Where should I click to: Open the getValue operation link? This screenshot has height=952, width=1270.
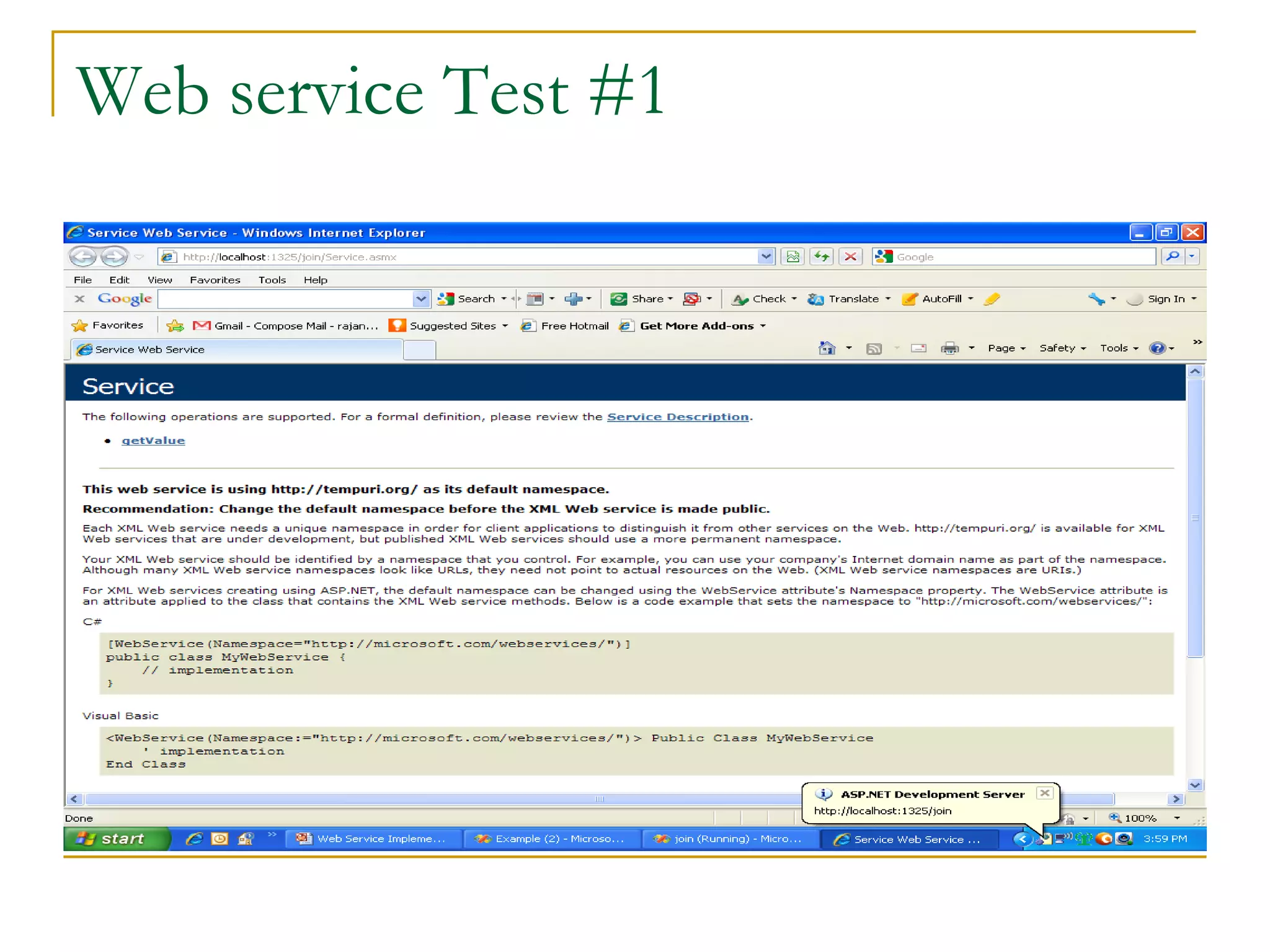pyautogui.click(x=153, y=441)
